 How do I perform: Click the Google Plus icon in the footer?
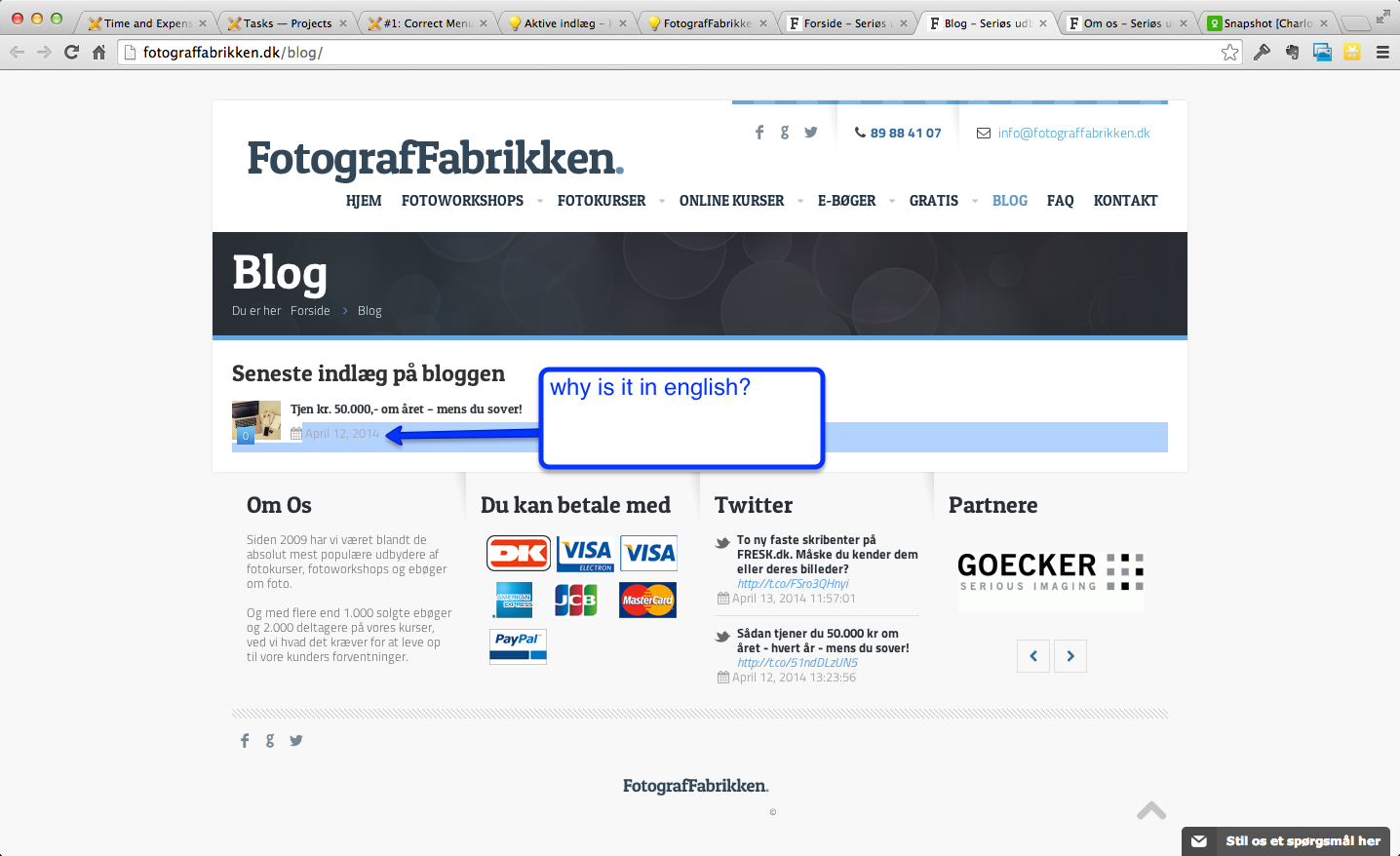270,741
